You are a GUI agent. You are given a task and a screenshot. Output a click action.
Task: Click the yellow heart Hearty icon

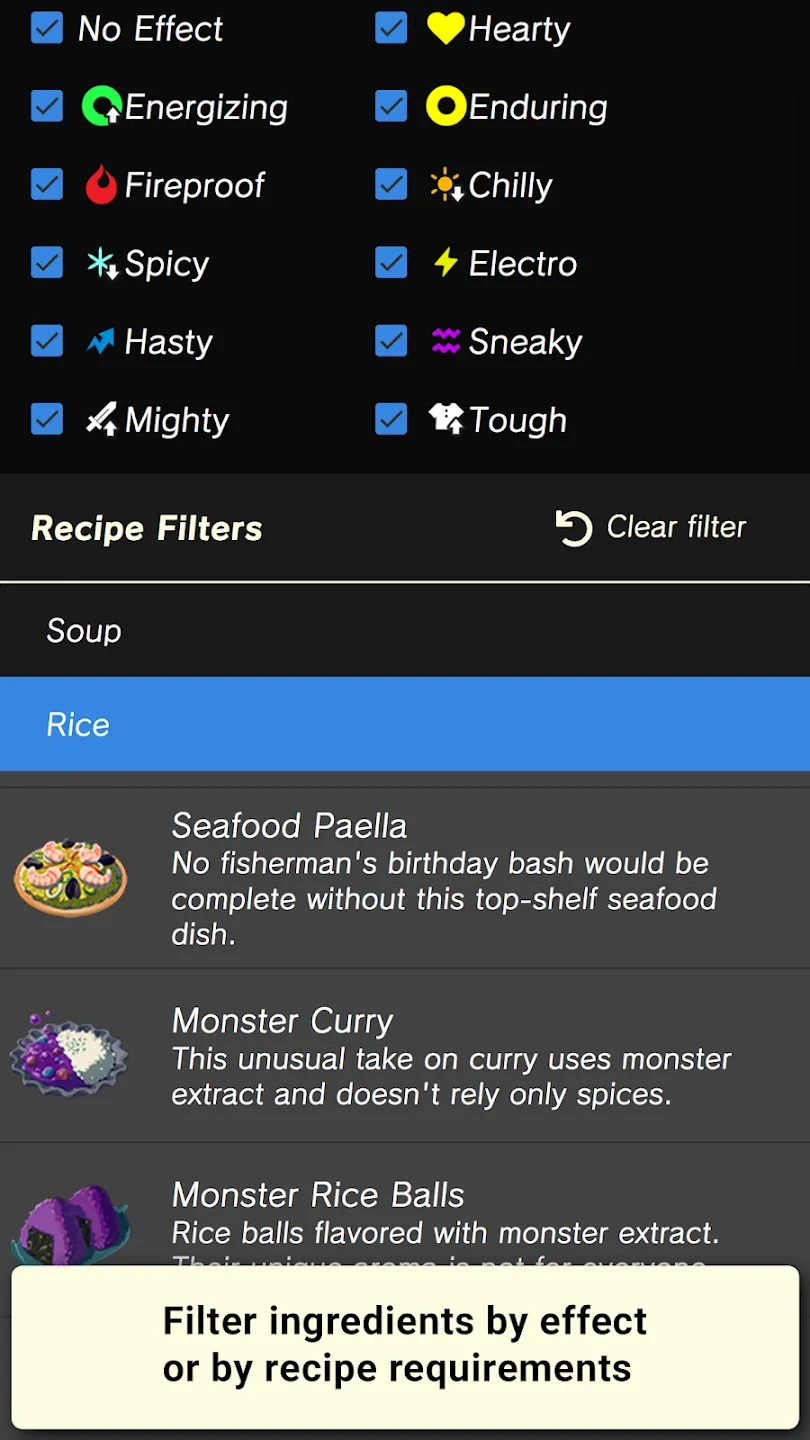(445, 28)
